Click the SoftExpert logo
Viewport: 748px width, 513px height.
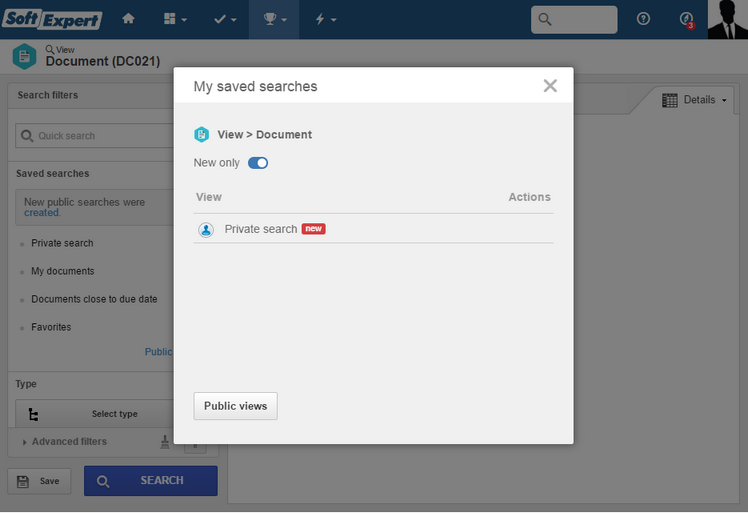pos(52,20)
